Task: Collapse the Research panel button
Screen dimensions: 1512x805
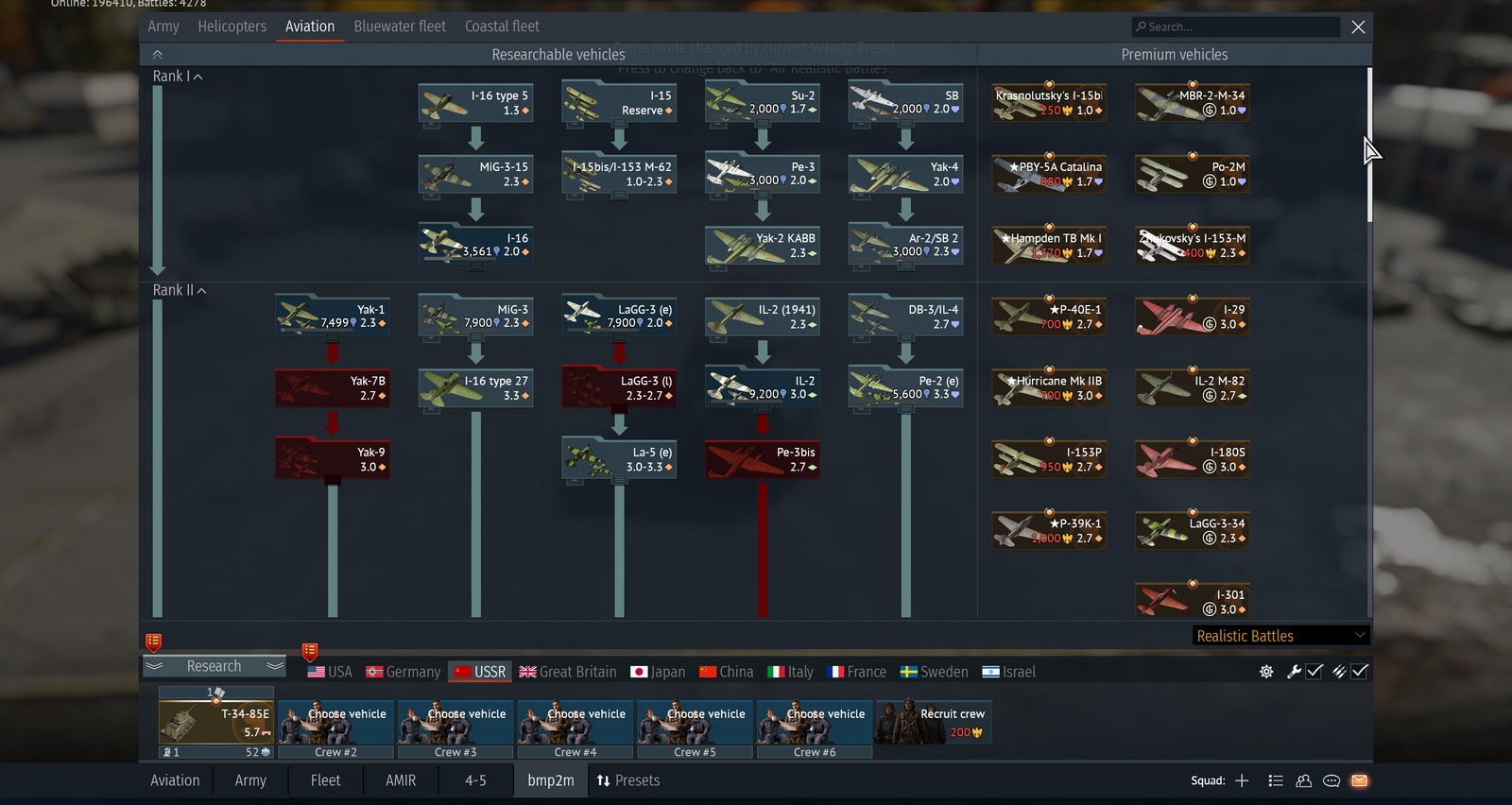Action: tap(214, 666)
